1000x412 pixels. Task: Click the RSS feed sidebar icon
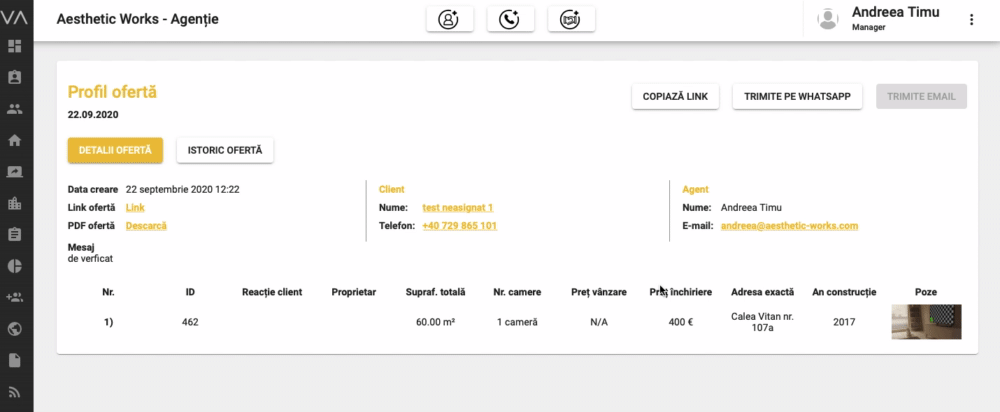(14, 391)
